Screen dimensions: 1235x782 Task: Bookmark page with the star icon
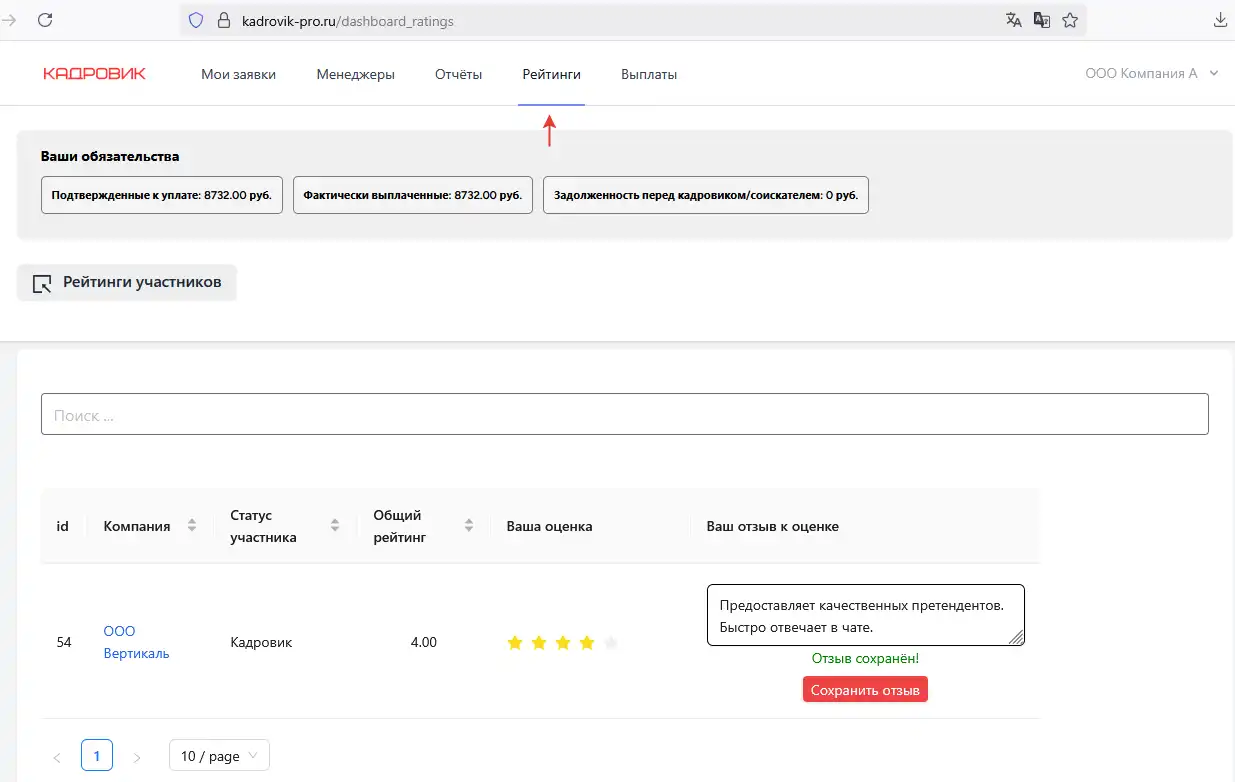[x=1070, y=20]
